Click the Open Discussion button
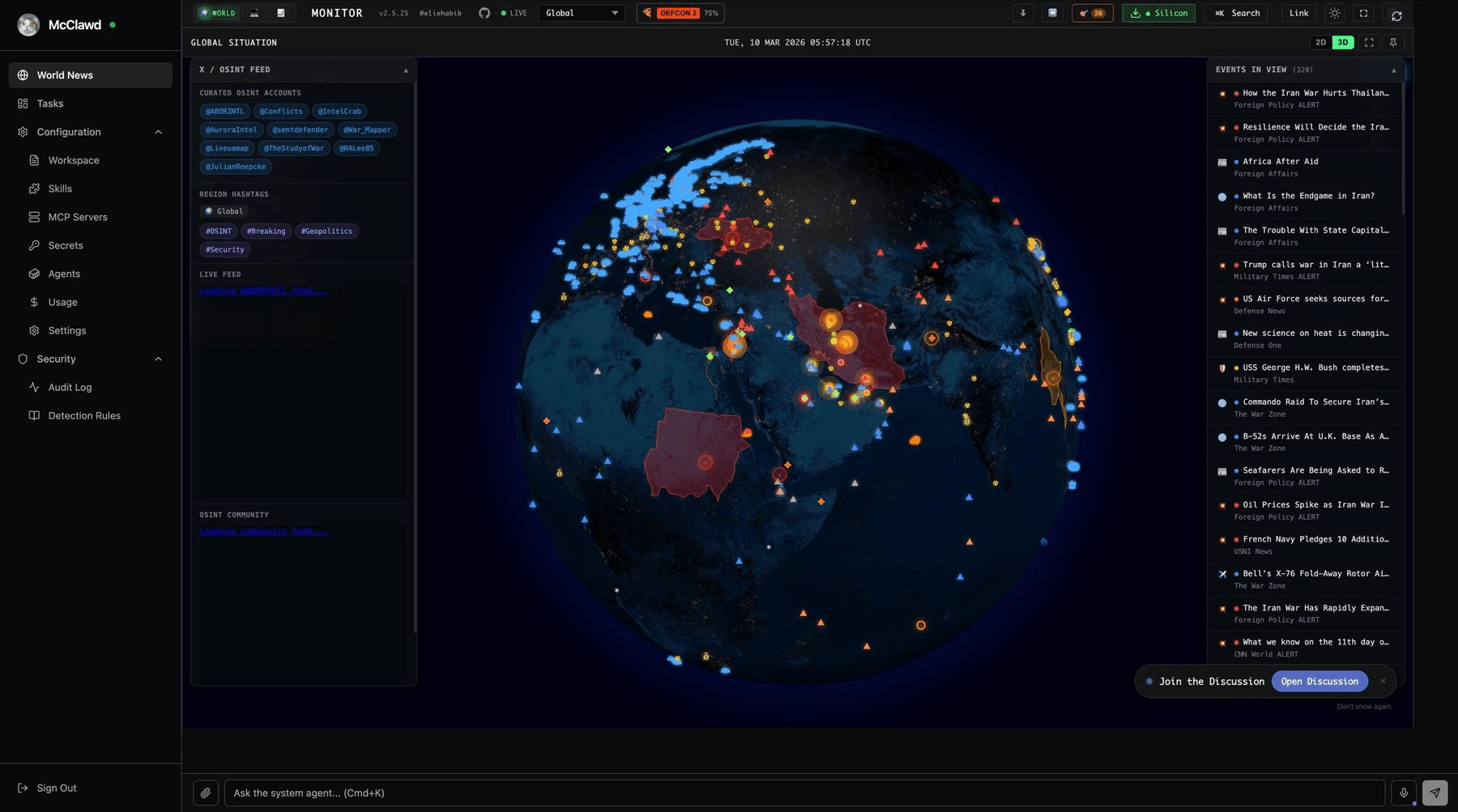Viewport: 1458px width, 812px height. click(1319, 682)
